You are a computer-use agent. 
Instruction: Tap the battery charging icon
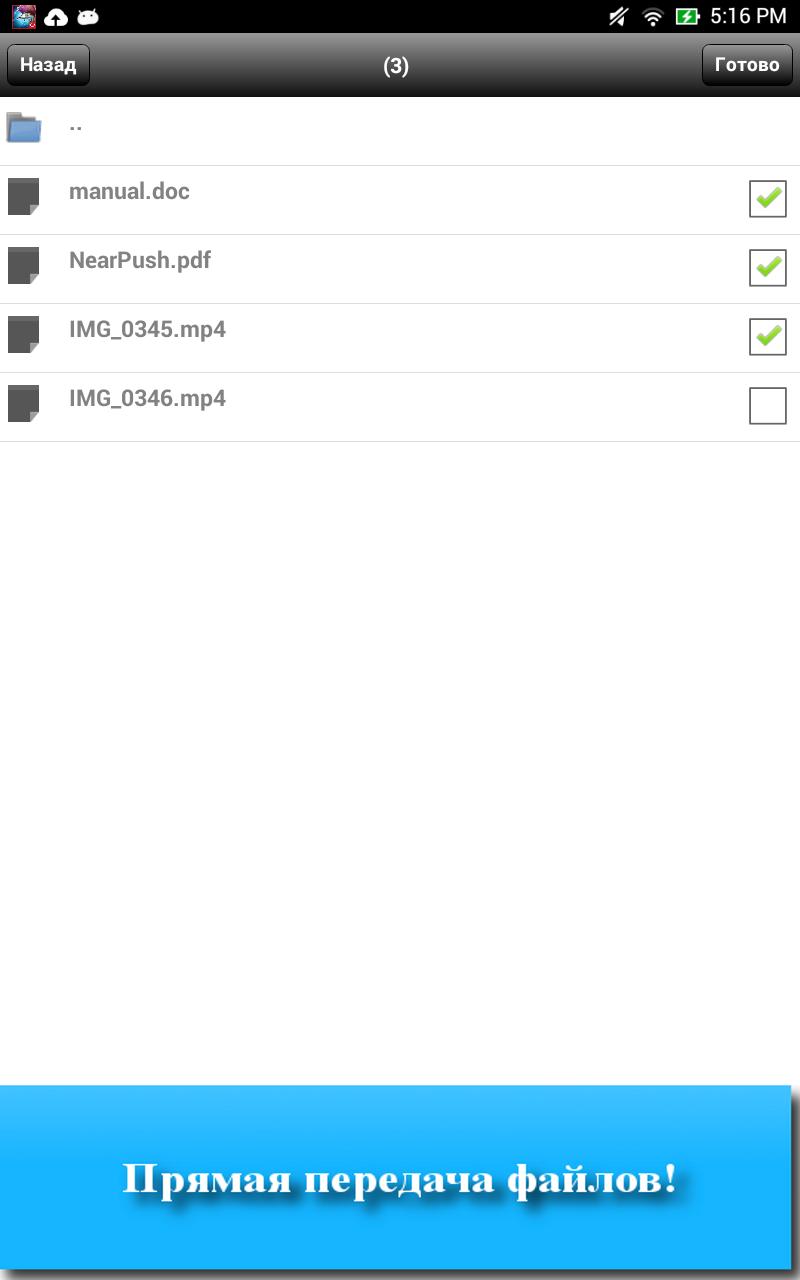pyautogui.click(x=687, y=16)
